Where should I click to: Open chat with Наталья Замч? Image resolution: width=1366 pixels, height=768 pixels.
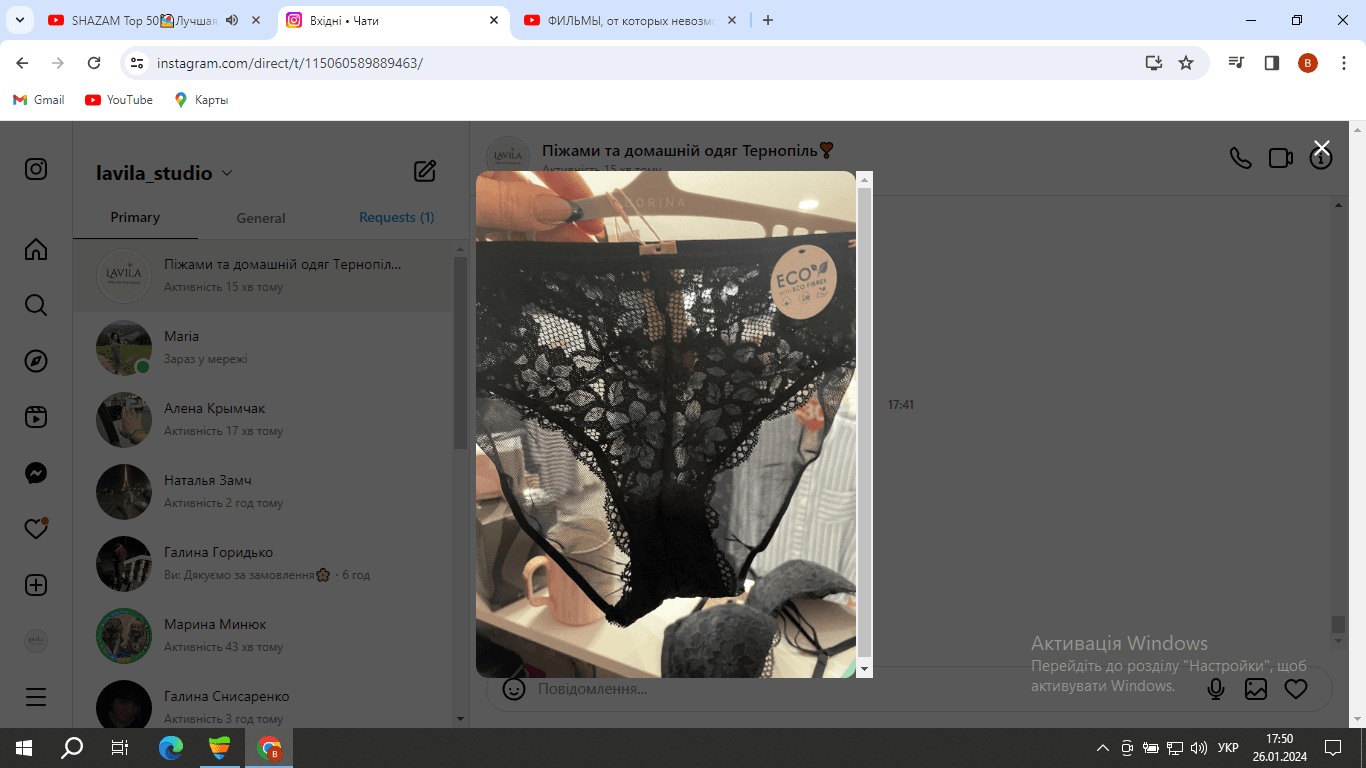pos(263,492)
